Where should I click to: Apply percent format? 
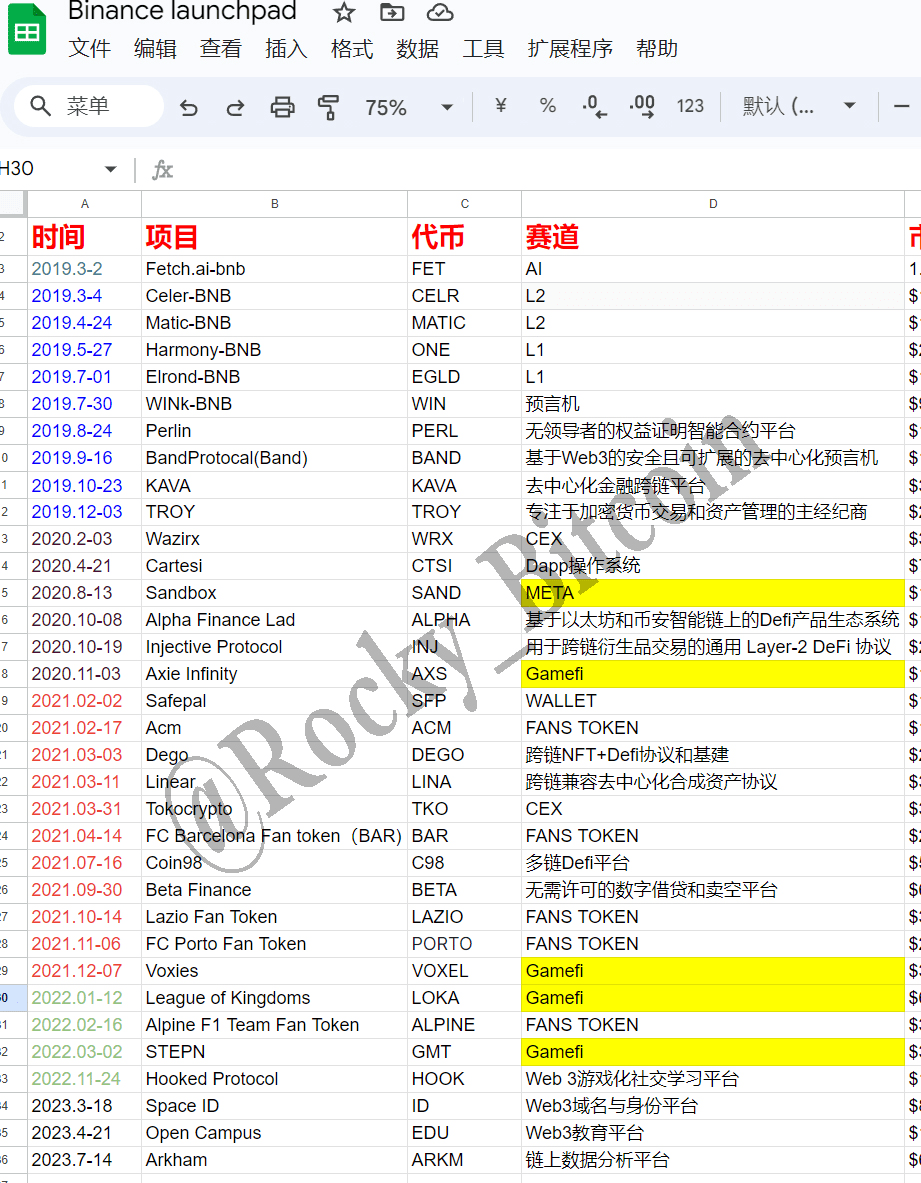(x=548, y=106)
